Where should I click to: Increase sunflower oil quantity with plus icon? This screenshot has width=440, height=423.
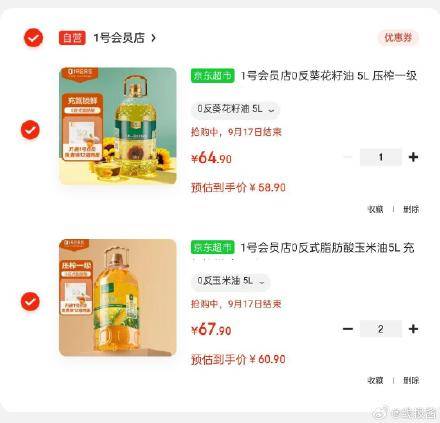coord(413,157)
